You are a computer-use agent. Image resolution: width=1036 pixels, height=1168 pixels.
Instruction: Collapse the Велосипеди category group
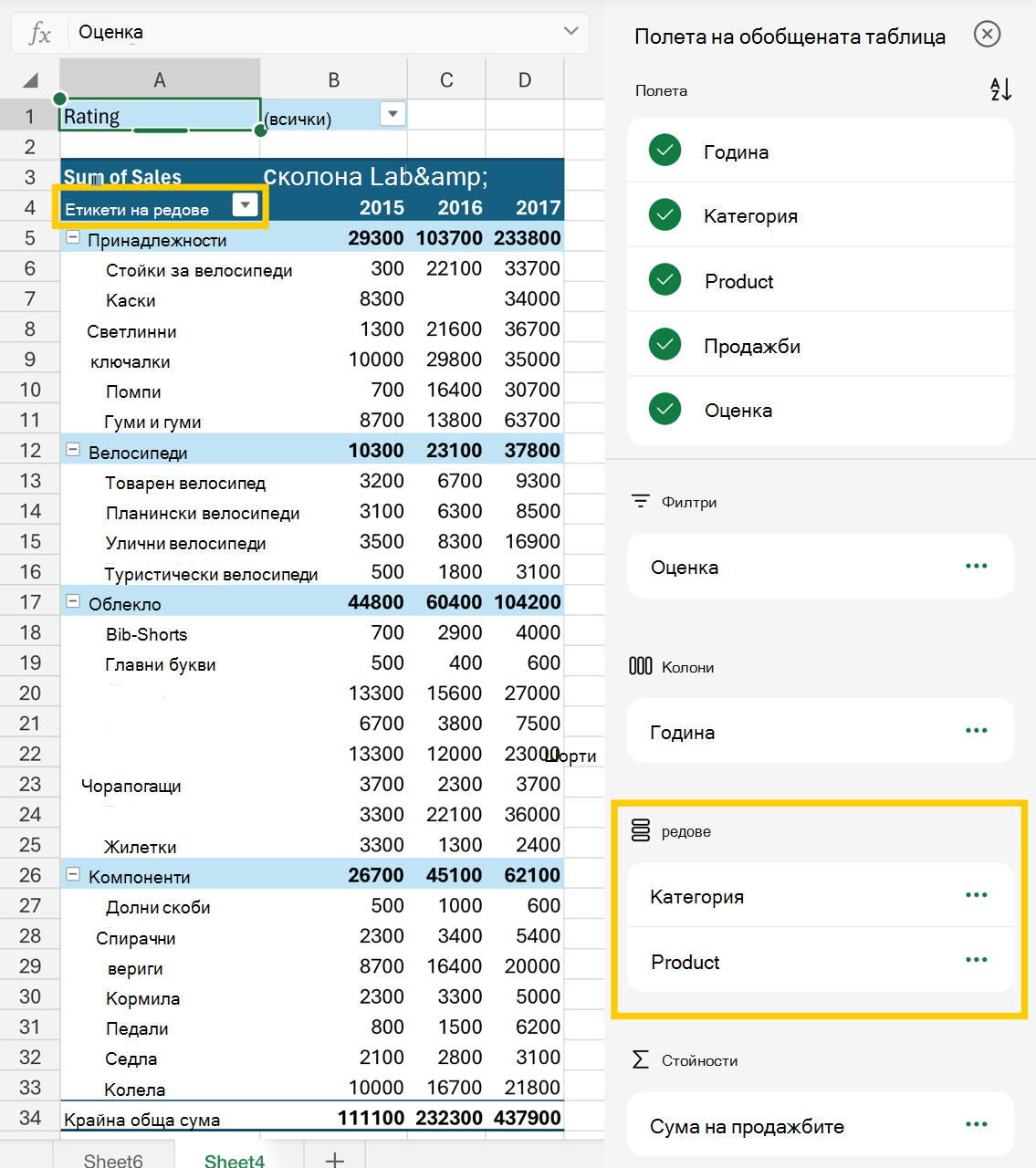pyautogui.click(x=73, y=450)
